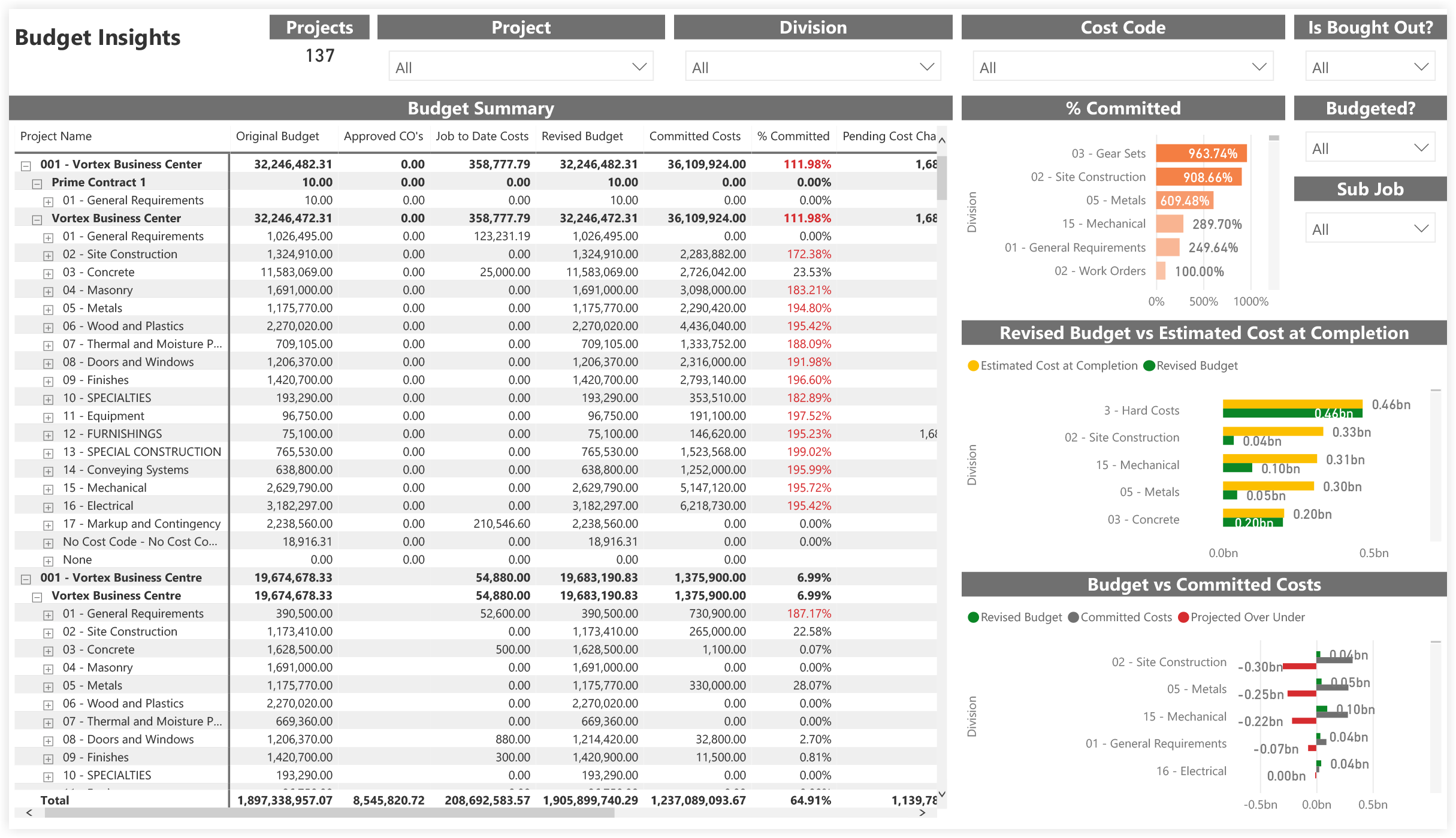1456x838 pixels.
Task: Click the horizontal scrollbar right arrow
Action: tap(923, 813)
